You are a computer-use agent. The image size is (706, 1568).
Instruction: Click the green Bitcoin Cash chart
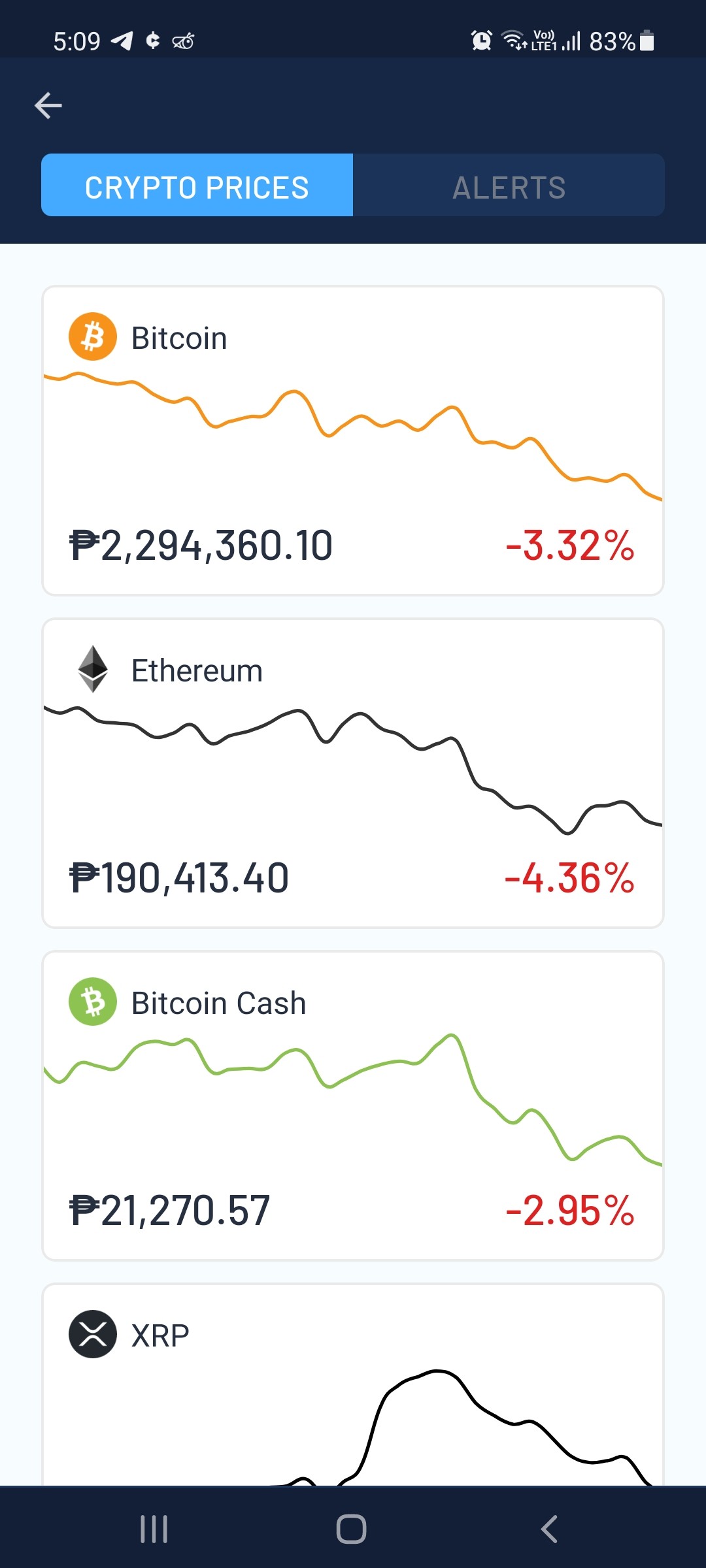[353, 1099]
